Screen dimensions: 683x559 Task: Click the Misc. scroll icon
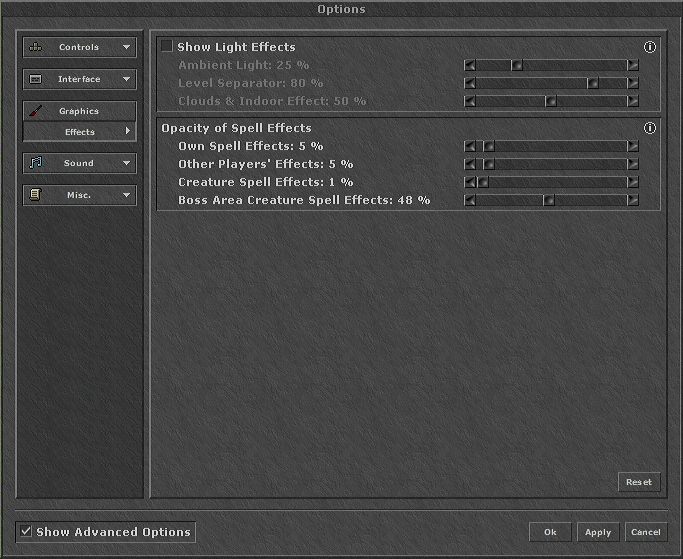(x=35, y=195)
